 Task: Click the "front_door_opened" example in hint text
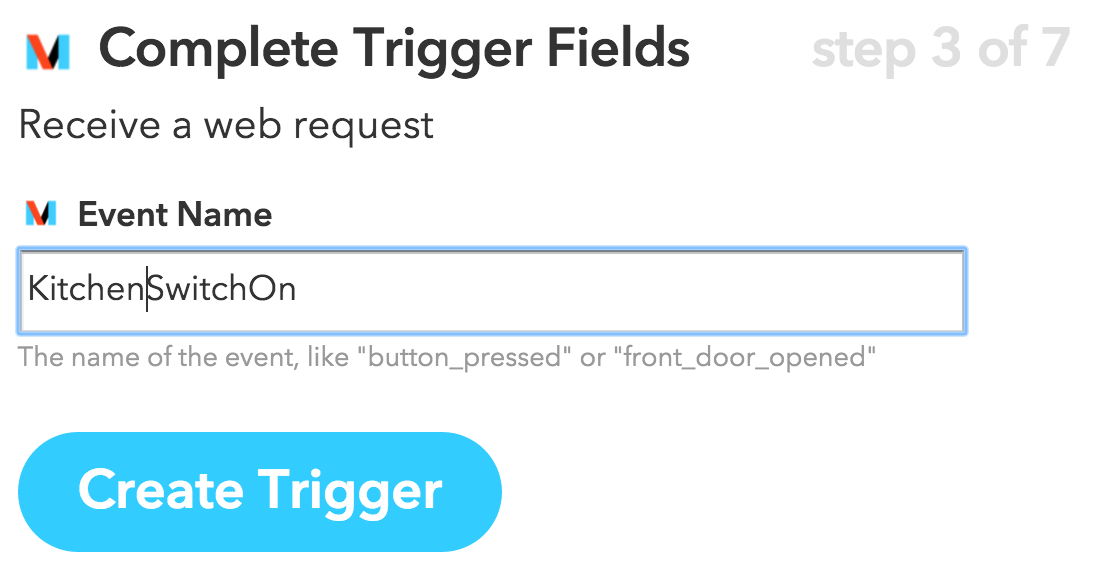pyautogui.click(x=744, y=357)
